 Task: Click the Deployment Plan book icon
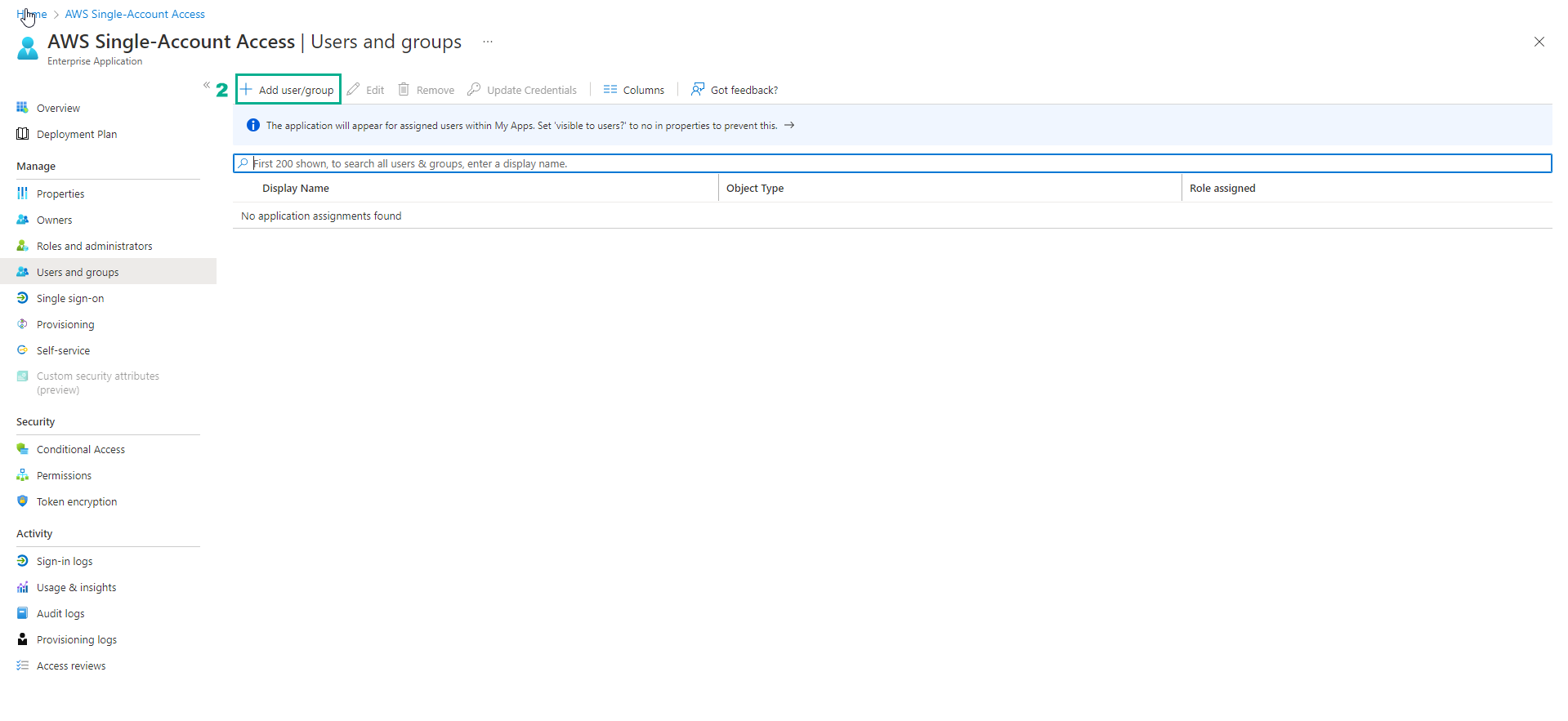22,134
